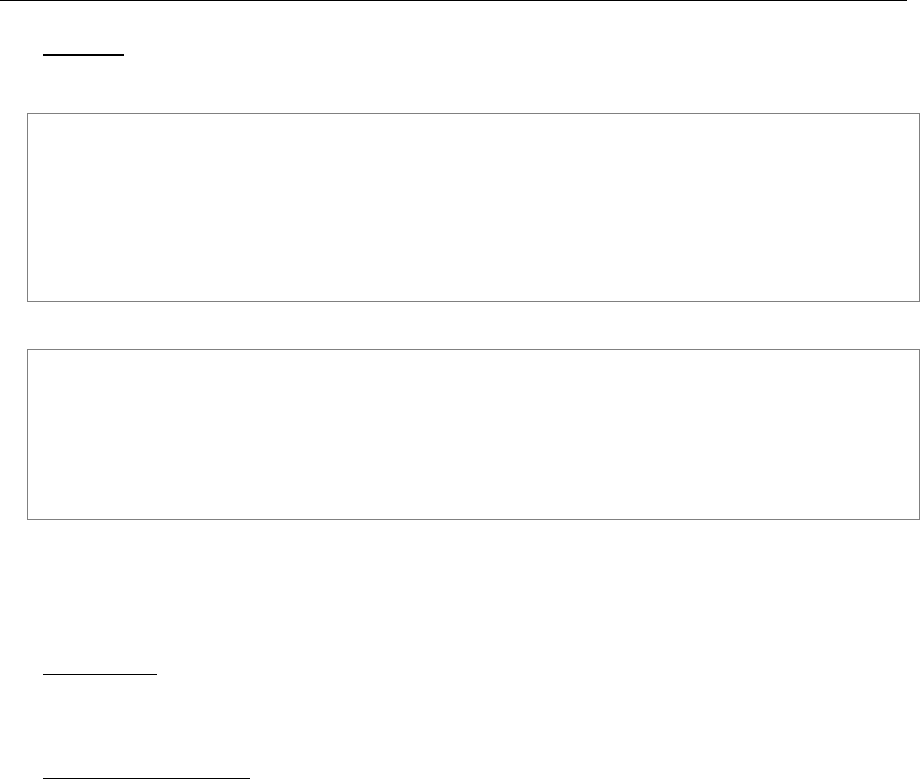
Task: Click the gap between the two boxes
Action: click(x=473, y=326)
